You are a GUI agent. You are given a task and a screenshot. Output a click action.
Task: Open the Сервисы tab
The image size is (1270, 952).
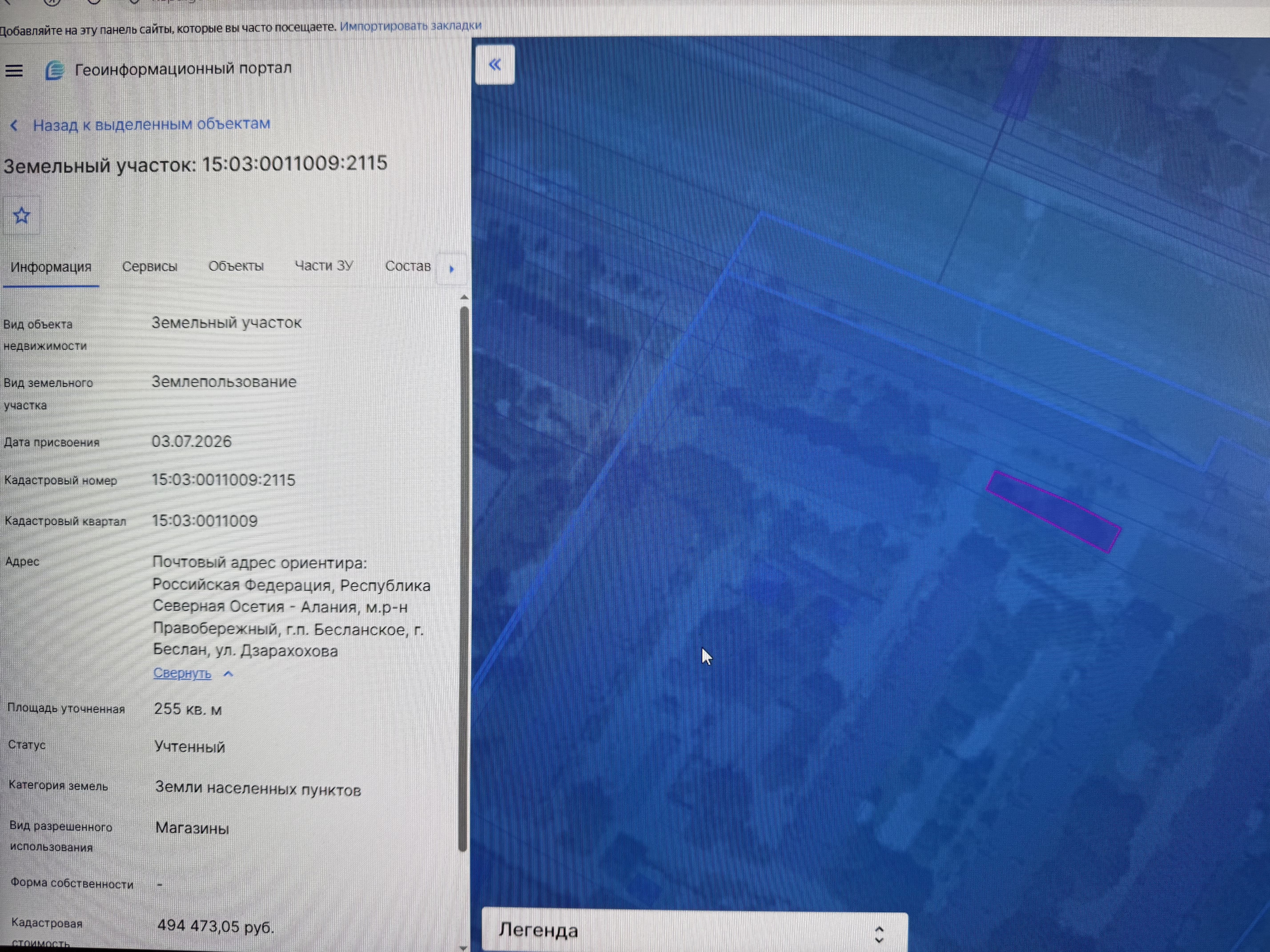point(150,266)
